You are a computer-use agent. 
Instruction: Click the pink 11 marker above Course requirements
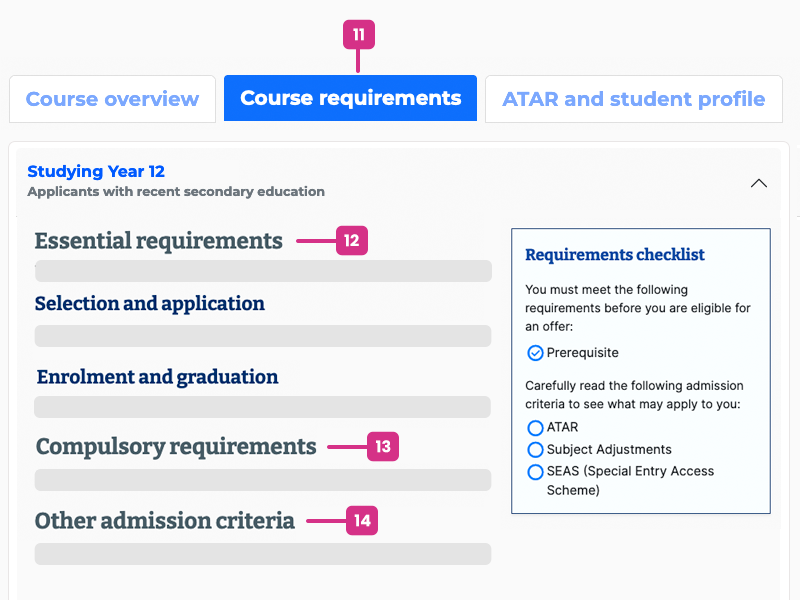358,33
